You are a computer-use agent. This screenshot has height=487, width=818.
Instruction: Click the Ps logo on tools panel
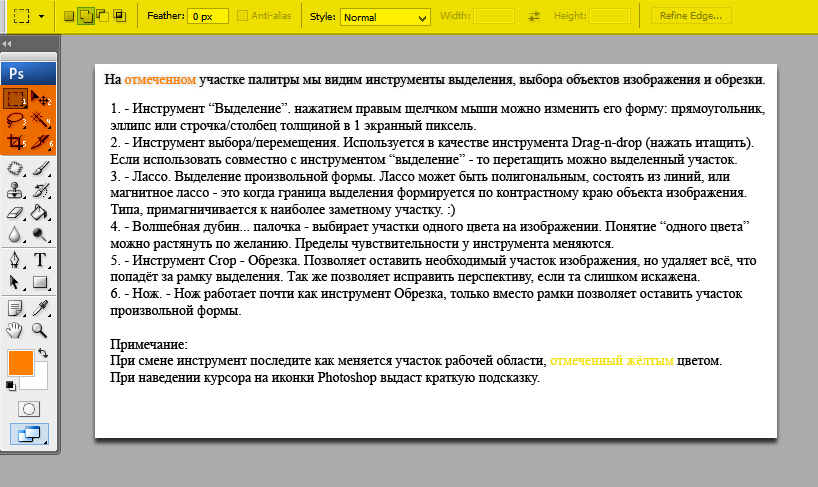[x=29, y=74]
